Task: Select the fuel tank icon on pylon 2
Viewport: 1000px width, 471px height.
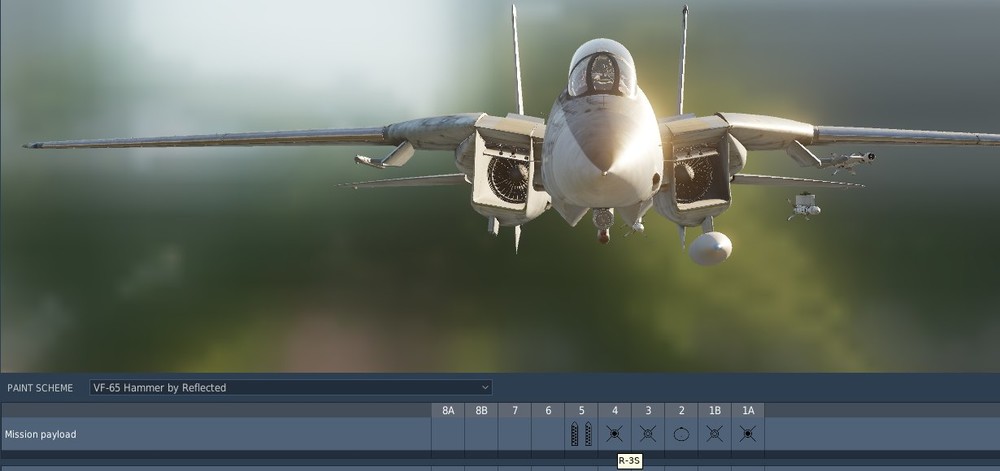Action: coord(681,434)
